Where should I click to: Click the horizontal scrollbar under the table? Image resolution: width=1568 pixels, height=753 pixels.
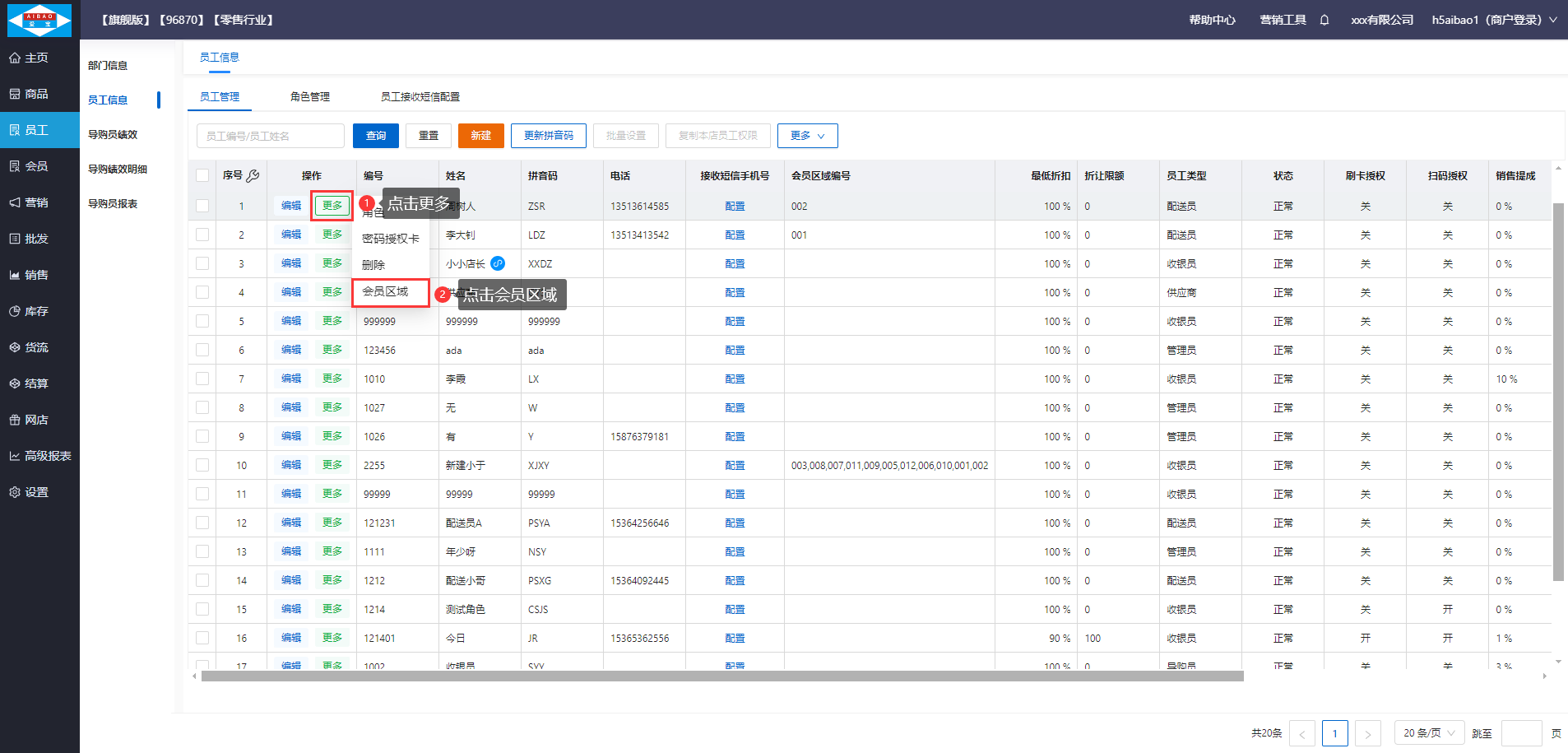[722, 676]
